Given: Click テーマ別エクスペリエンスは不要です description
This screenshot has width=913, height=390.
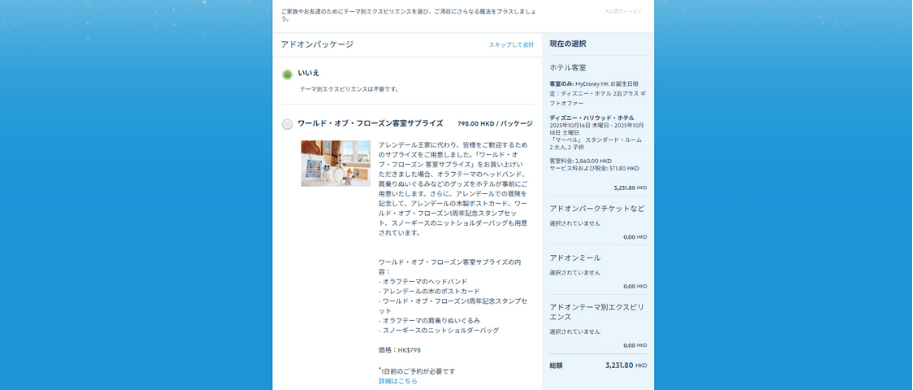Looking at the screenshot, I should pos(349,90).
